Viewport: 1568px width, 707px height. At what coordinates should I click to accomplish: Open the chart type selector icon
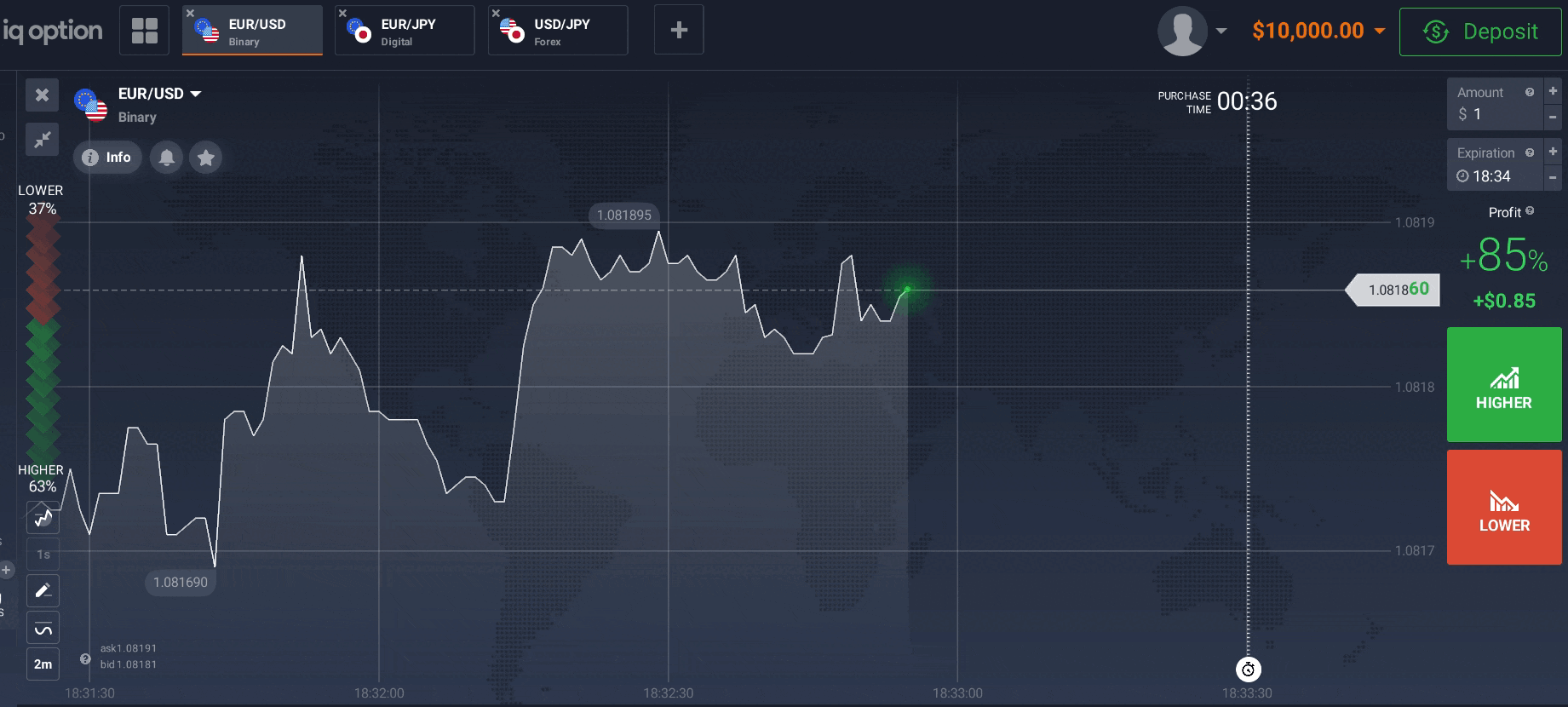43,517
